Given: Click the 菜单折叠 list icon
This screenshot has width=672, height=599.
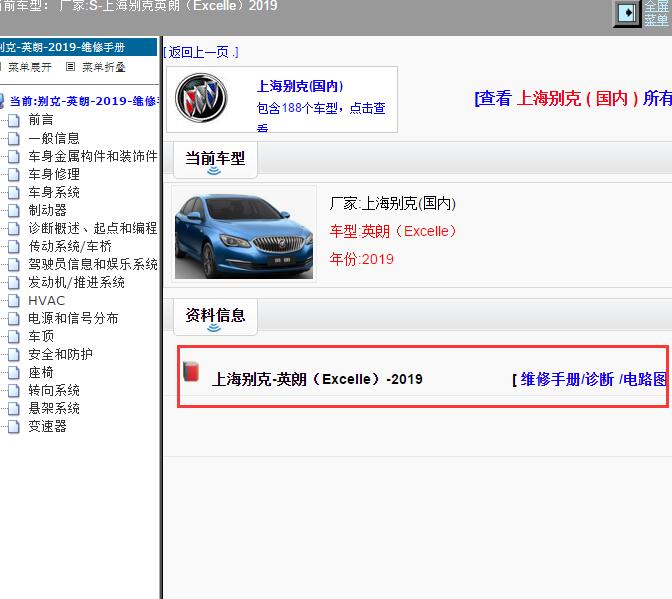Looking at the screenshot, I should pyautogui.click(x=71, y=67).
